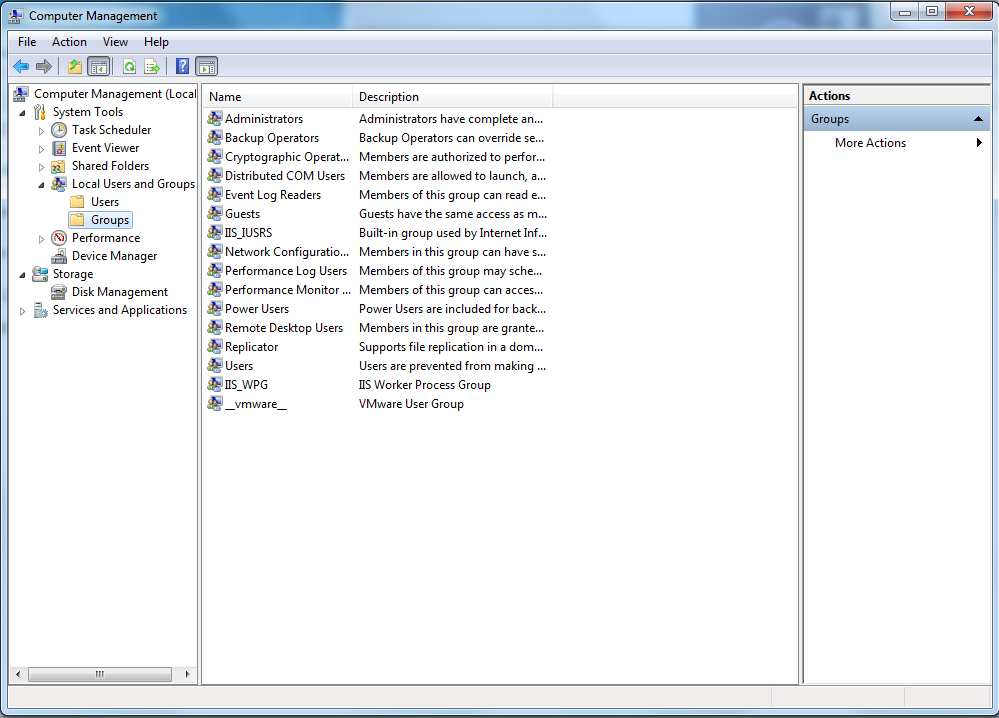Click the 'VMware User Group' description
Image resolution: width=999 pixels, height=718 pixels.
(x=411, y=404)
